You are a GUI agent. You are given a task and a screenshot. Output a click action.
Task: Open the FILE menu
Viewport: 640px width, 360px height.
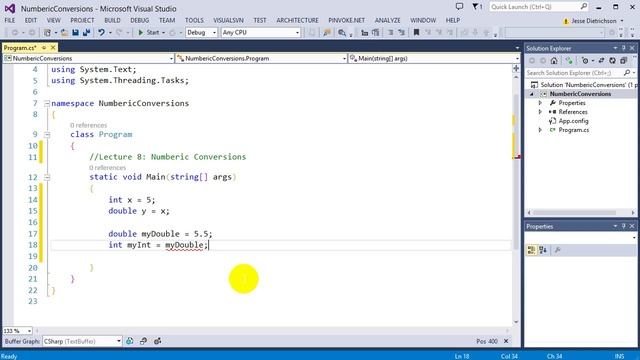coord(10,20)
